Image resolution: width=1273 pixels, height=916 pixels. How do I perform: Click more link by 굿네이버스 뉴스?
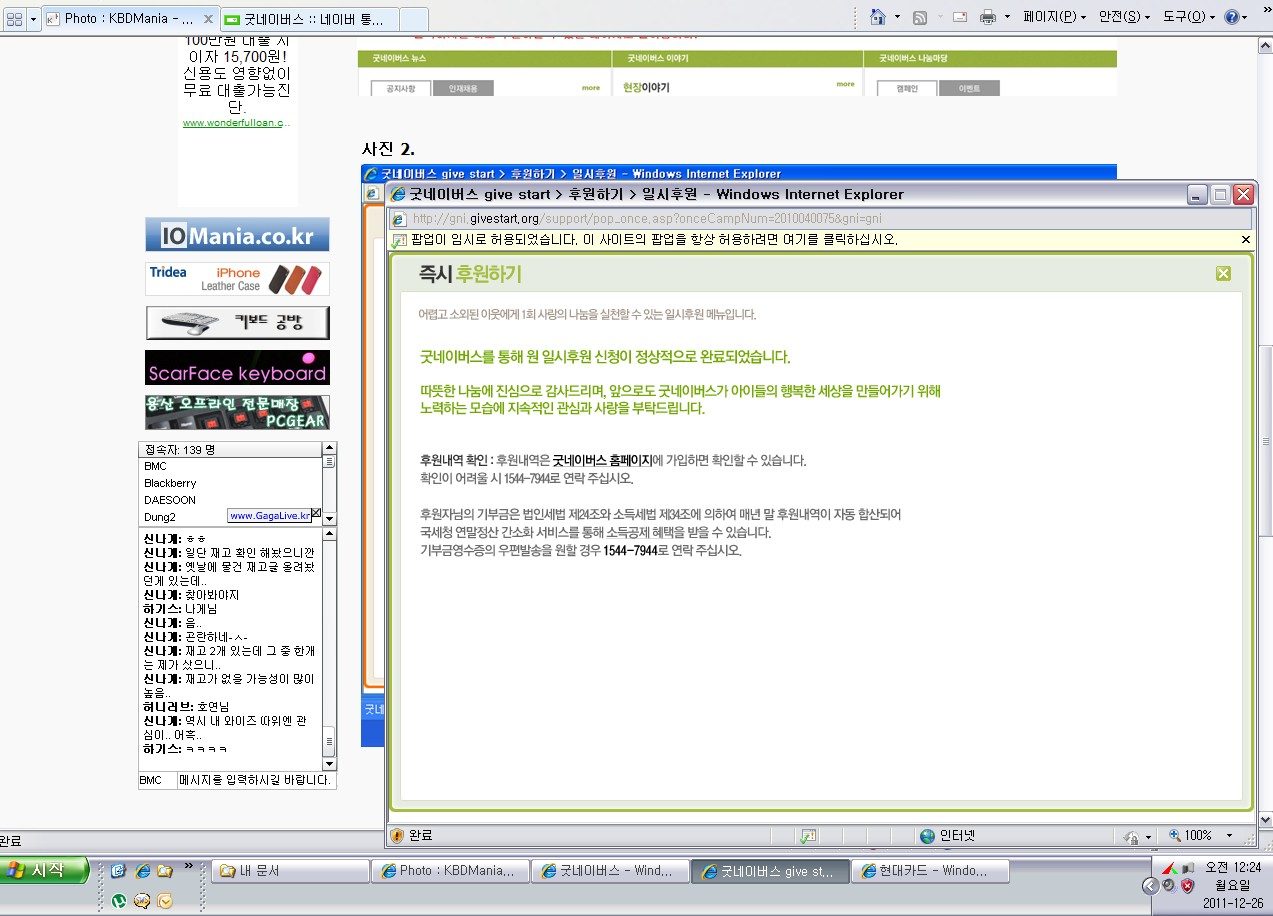pyautogui.click(x=591, y=87)
